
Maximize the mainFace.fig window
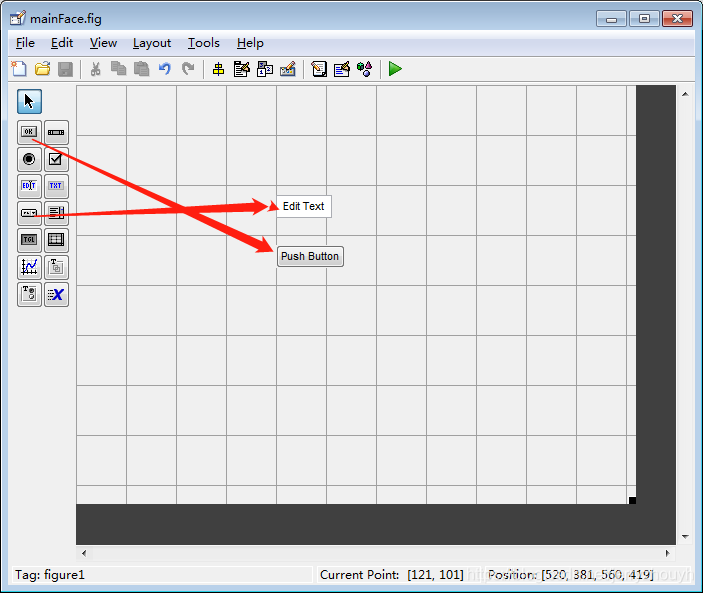644,19
